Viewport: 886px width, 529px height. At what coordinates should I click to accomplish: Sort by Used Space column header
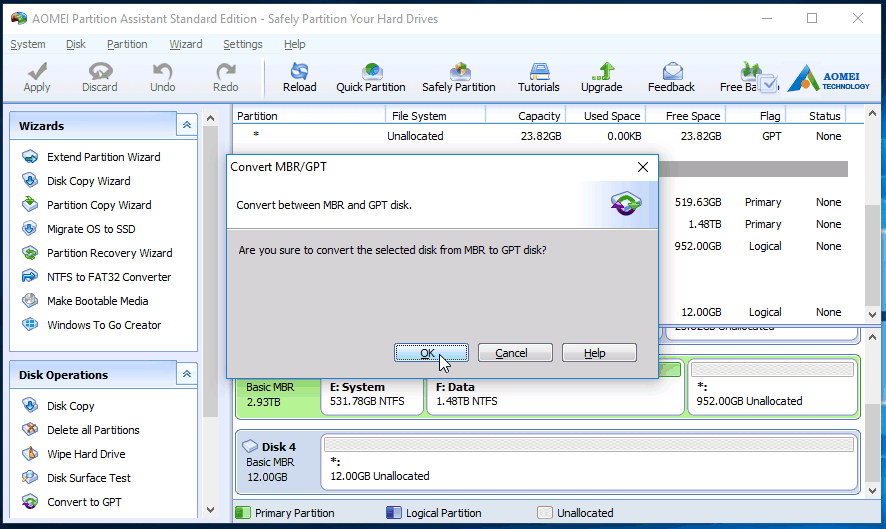(x=605, y=116)
